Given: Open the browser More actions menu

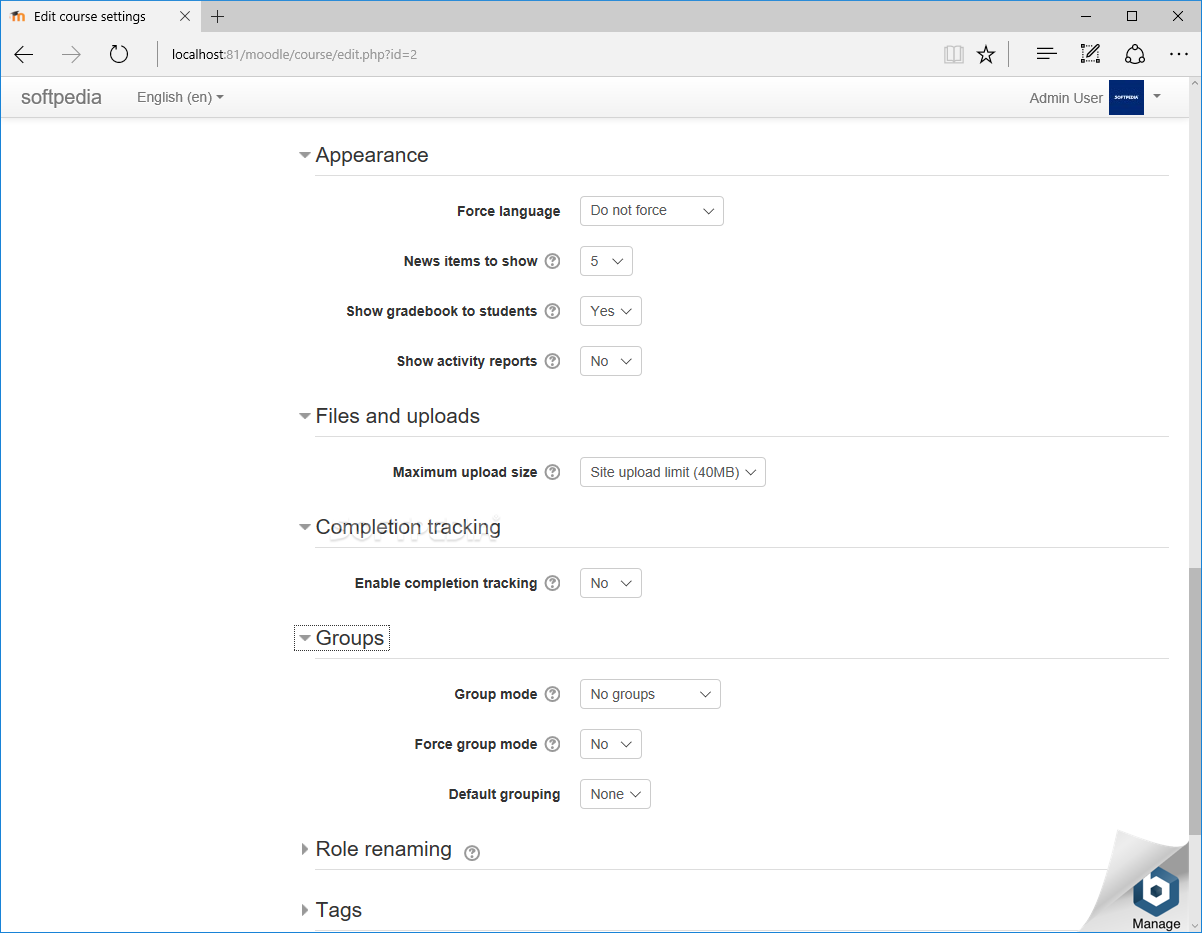Looking at the screenshot, I should 1179,54.
